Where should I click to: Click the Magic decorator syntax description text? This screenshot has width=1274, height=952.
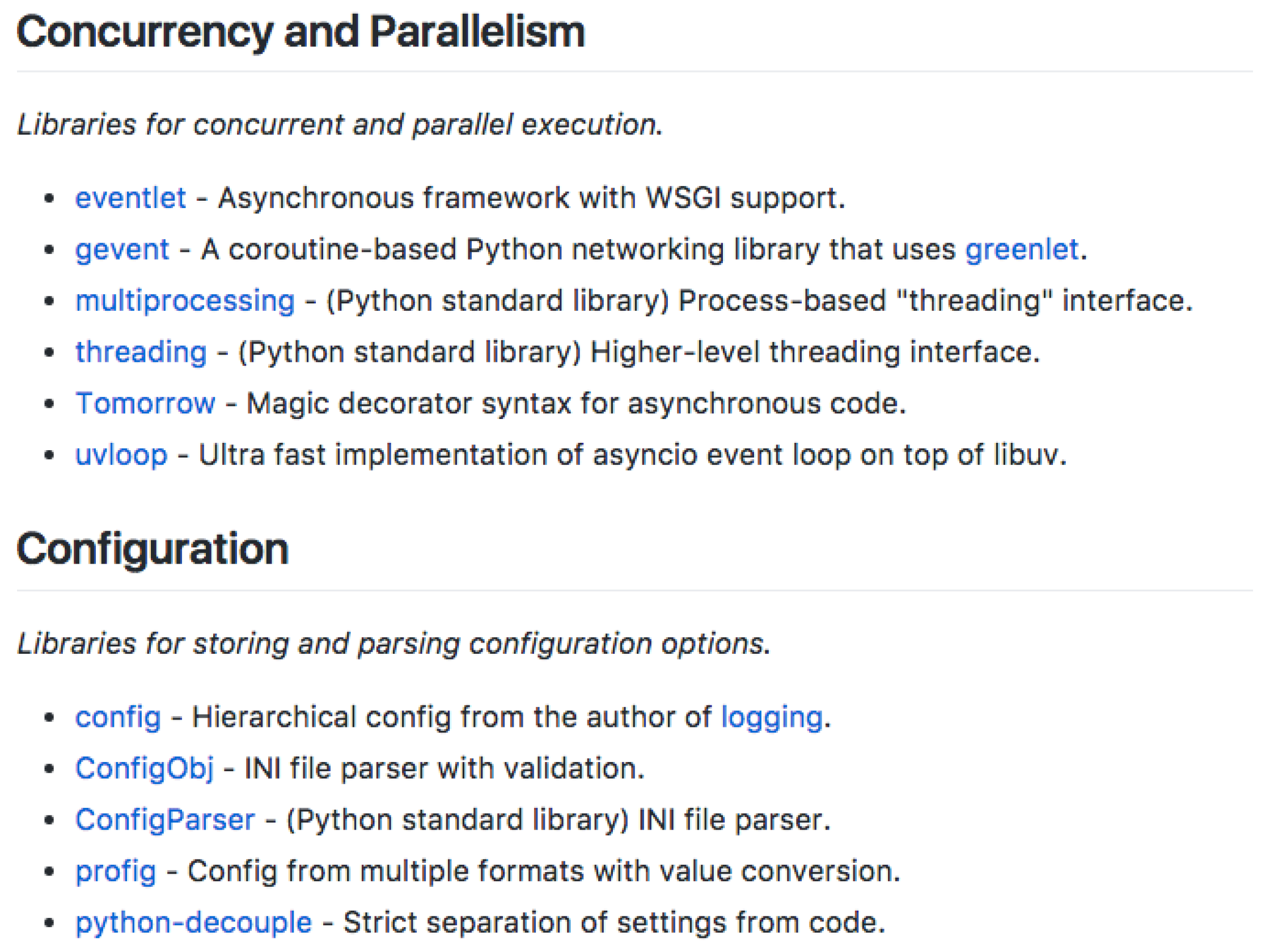tap(576, 403)
